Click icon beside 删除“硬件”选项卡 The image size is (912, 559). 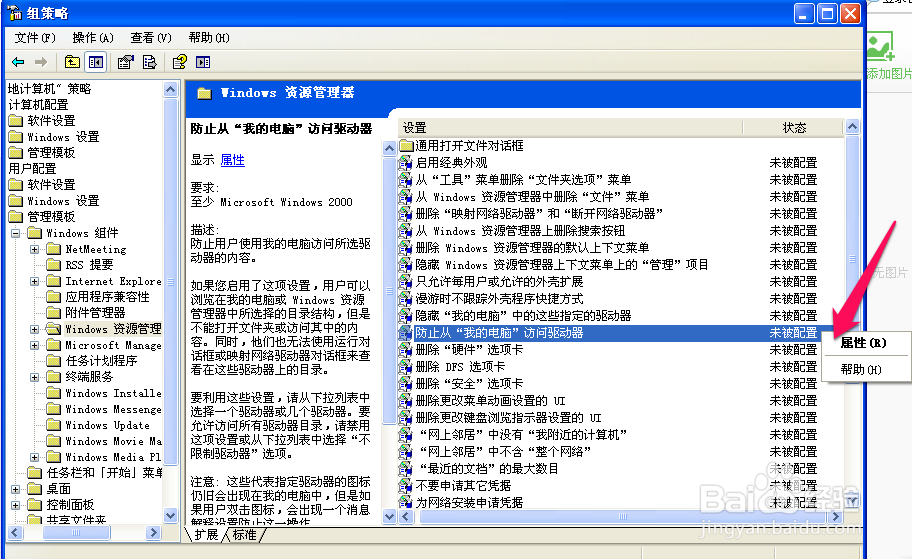click(405, 350)
